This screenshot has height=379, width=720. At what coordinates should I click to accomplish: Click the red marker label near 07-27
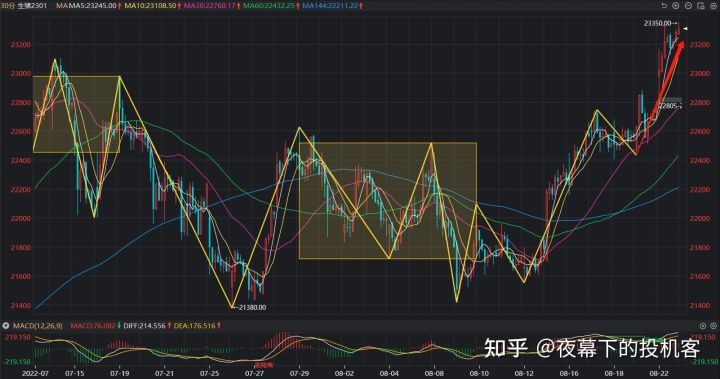point(264,365)
